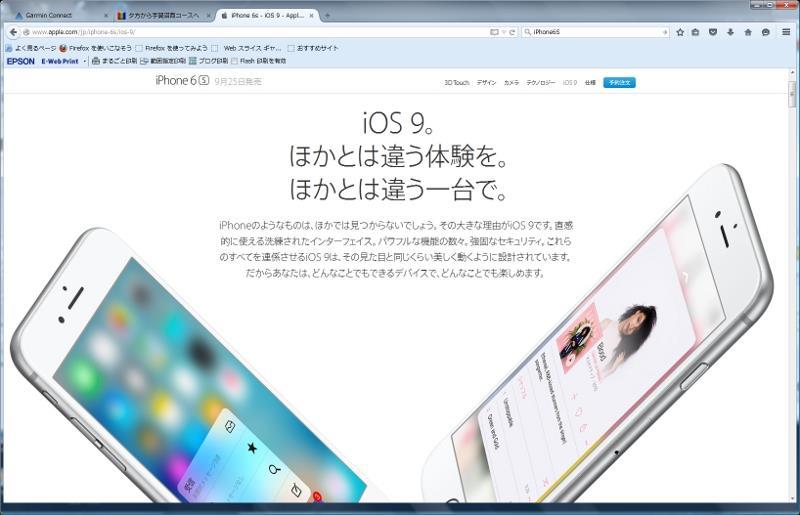
Task: Click the Firefox を使いこなそう bookmark
Action: (95, 48)
